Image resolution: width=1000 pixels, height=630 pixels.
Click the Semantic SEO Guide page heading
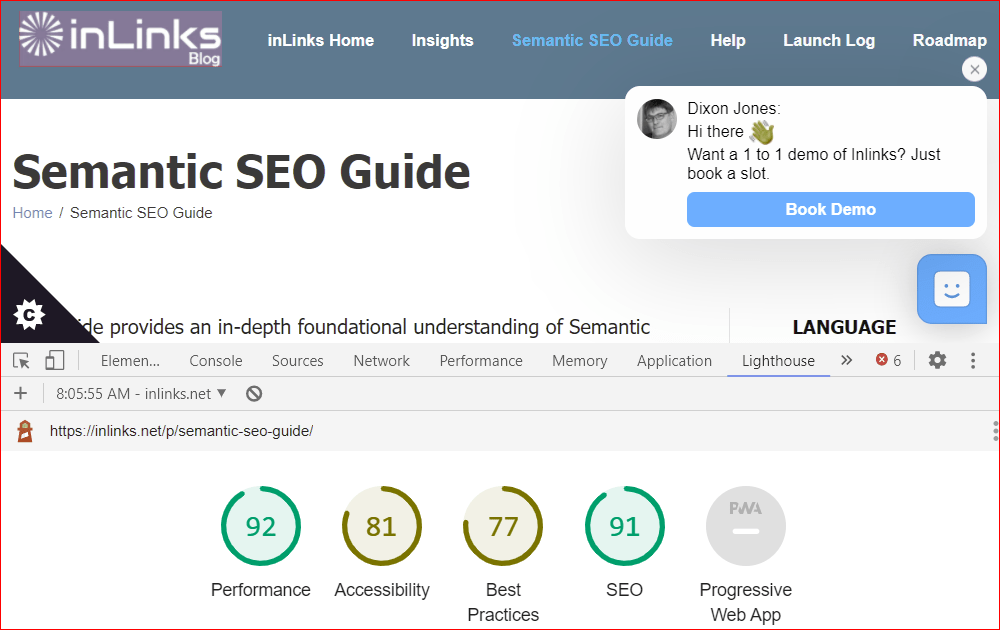(x=241, y=172)
